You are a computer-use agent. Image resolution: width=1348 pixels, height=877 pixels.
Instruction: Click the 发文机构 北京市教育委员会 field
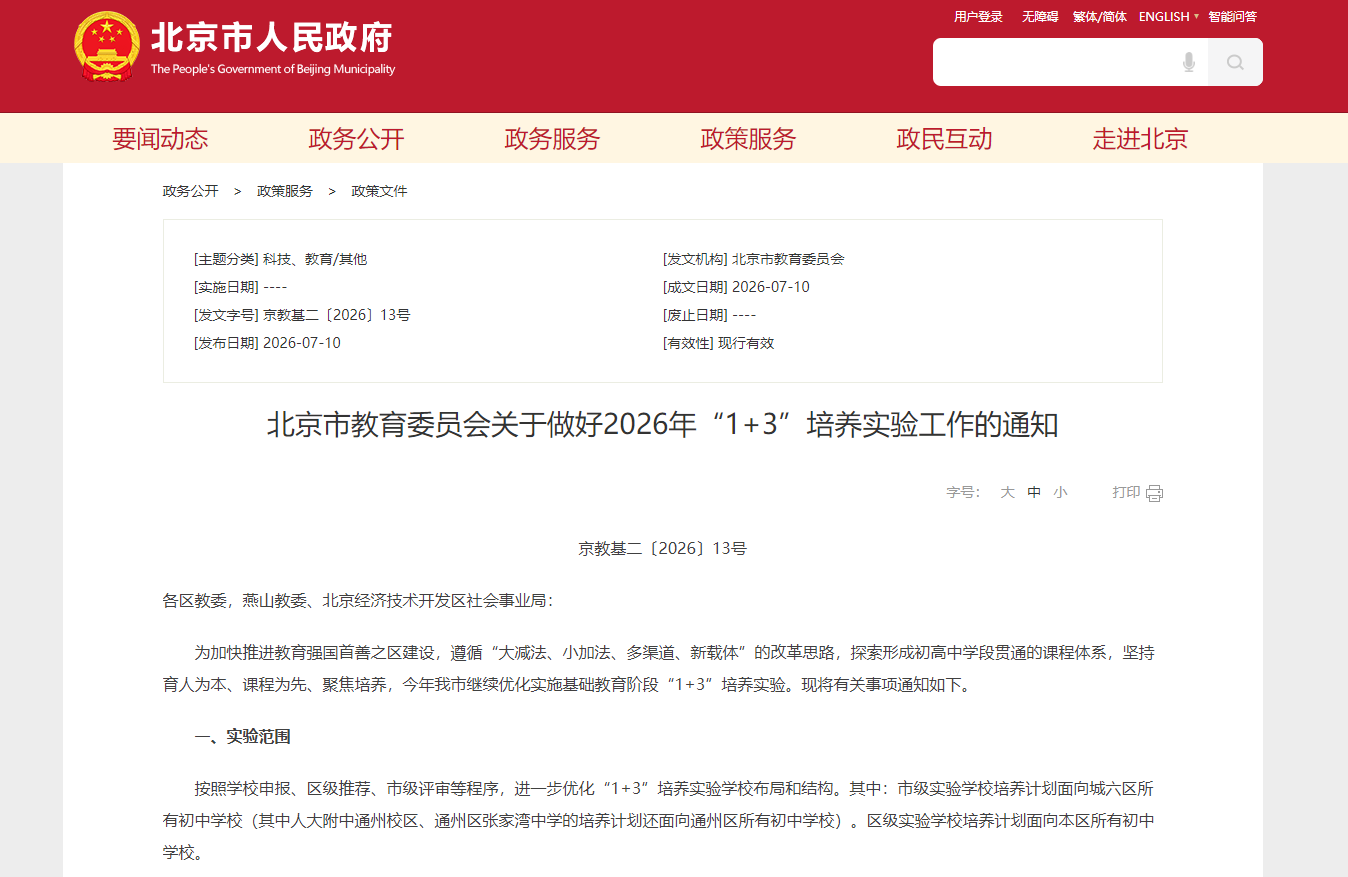pos(753,259)
